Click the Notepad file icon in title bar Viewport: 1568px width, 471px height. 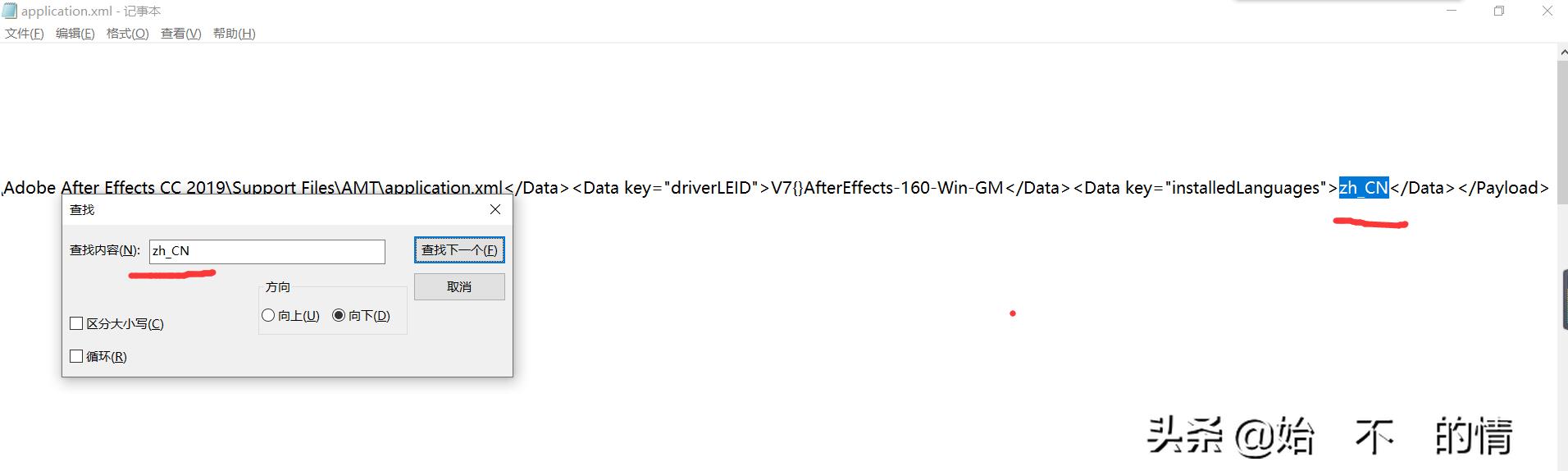[9, 11]
